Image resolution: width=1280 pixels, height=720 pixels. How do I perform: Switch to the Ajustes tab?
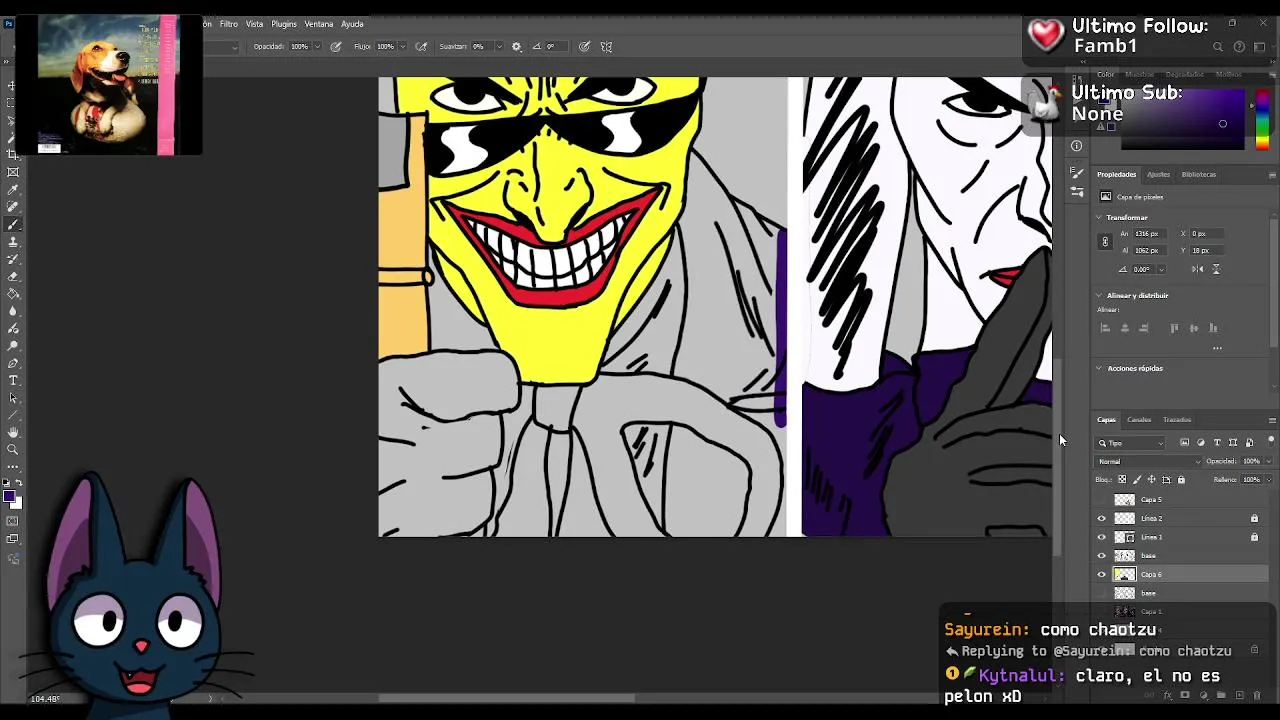pyautogui.click(x=1158, y=174)
